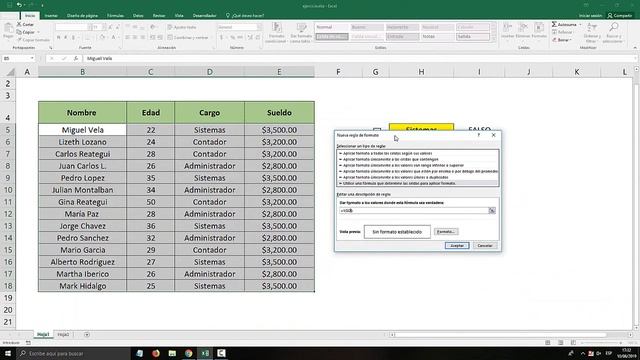Viewport: 640px width, 360px height.
Task: Click the fill color bucket icon
Action: click(102, 38)
